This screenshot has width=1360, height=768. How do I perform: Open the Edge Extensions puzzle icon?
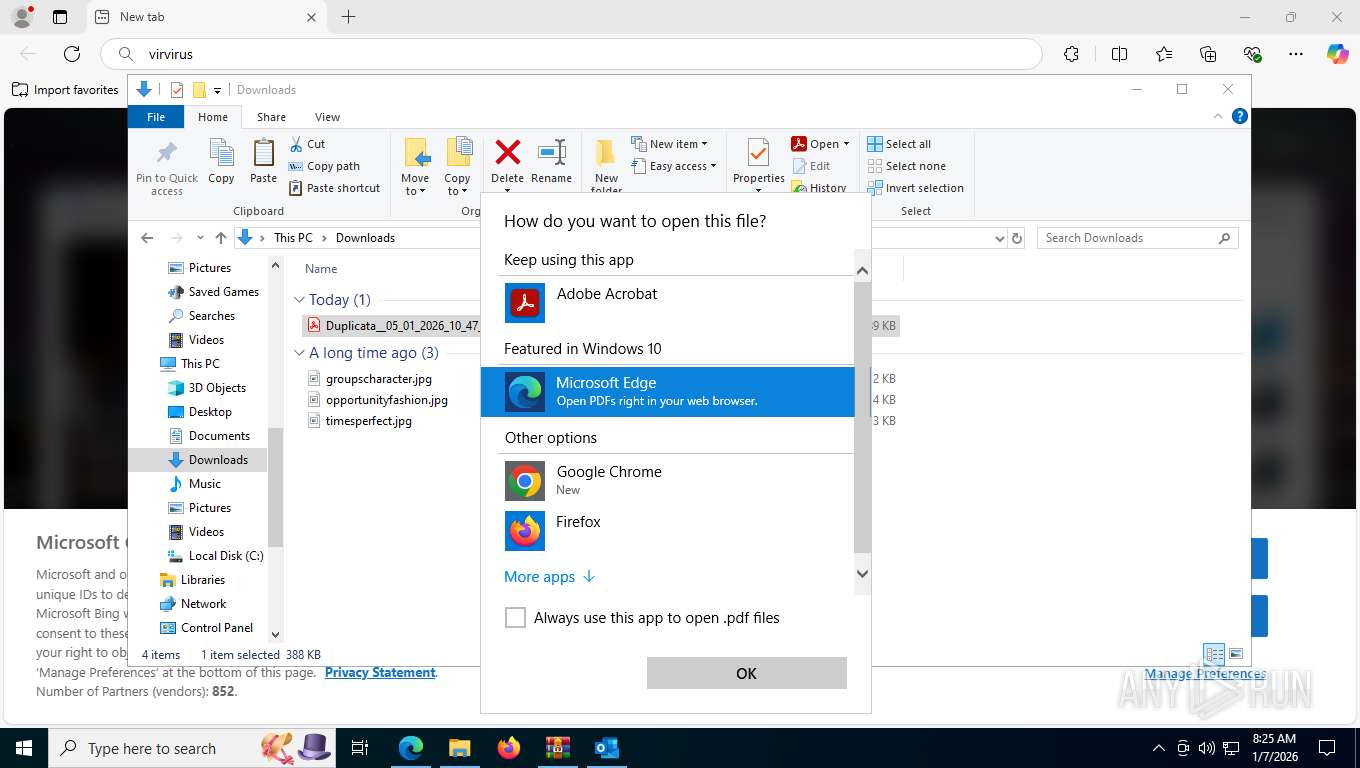point(1071,54)
